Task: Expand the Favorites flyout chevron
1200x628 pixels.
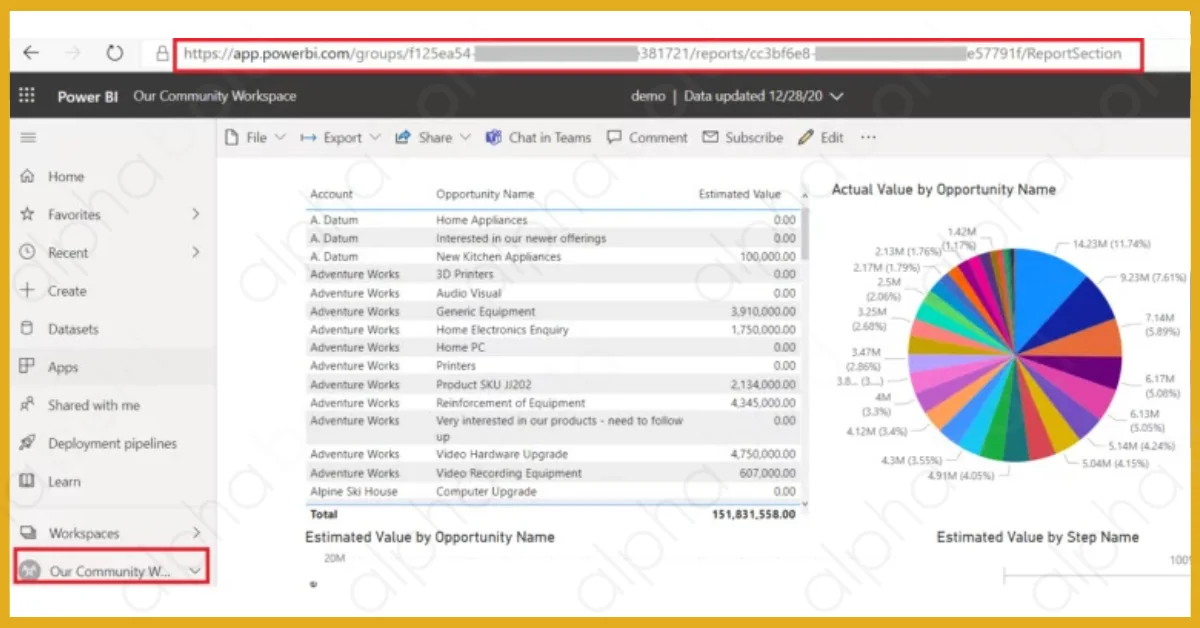Action: point(196,215)
